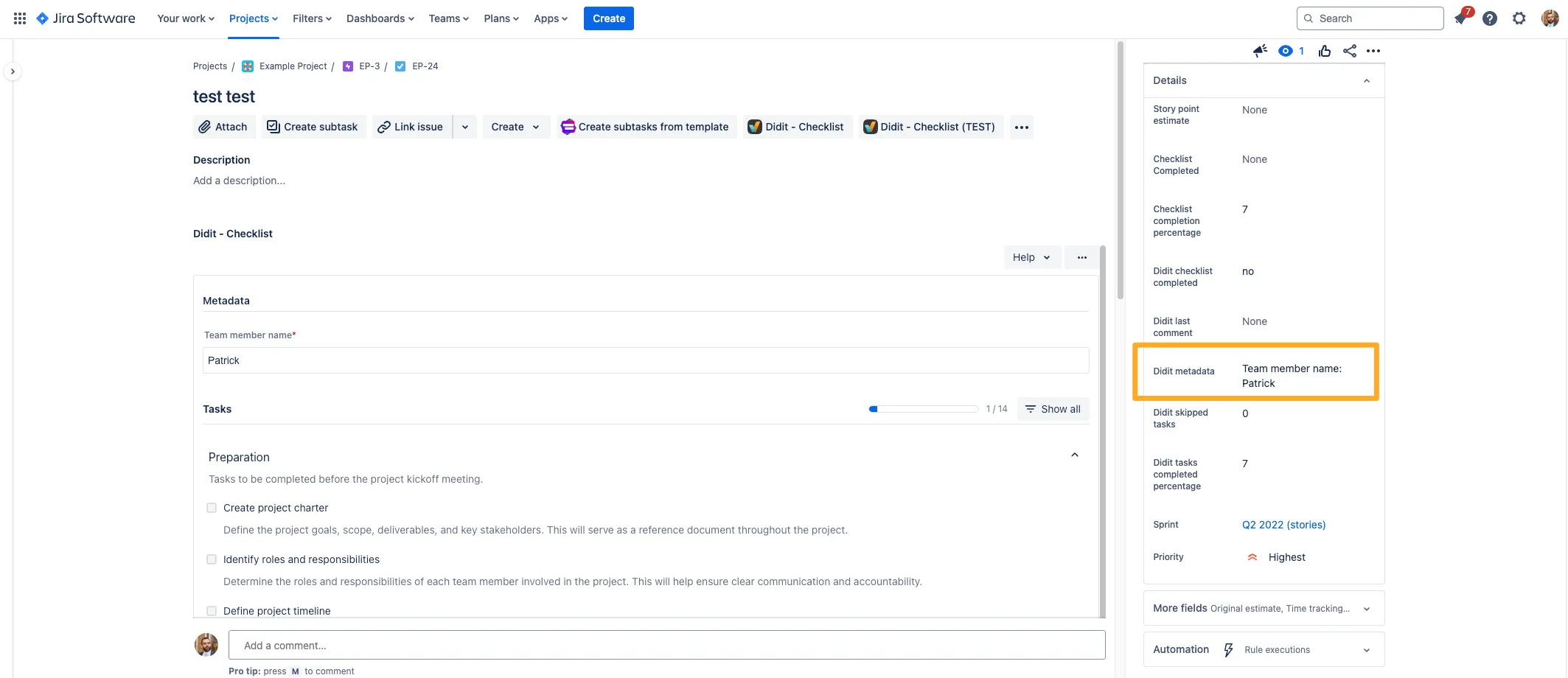Click the checklist panel vertical scrollbar
Image resolution: width=1568 pixels, height=678 pixels.
(x=1103, y=431)
